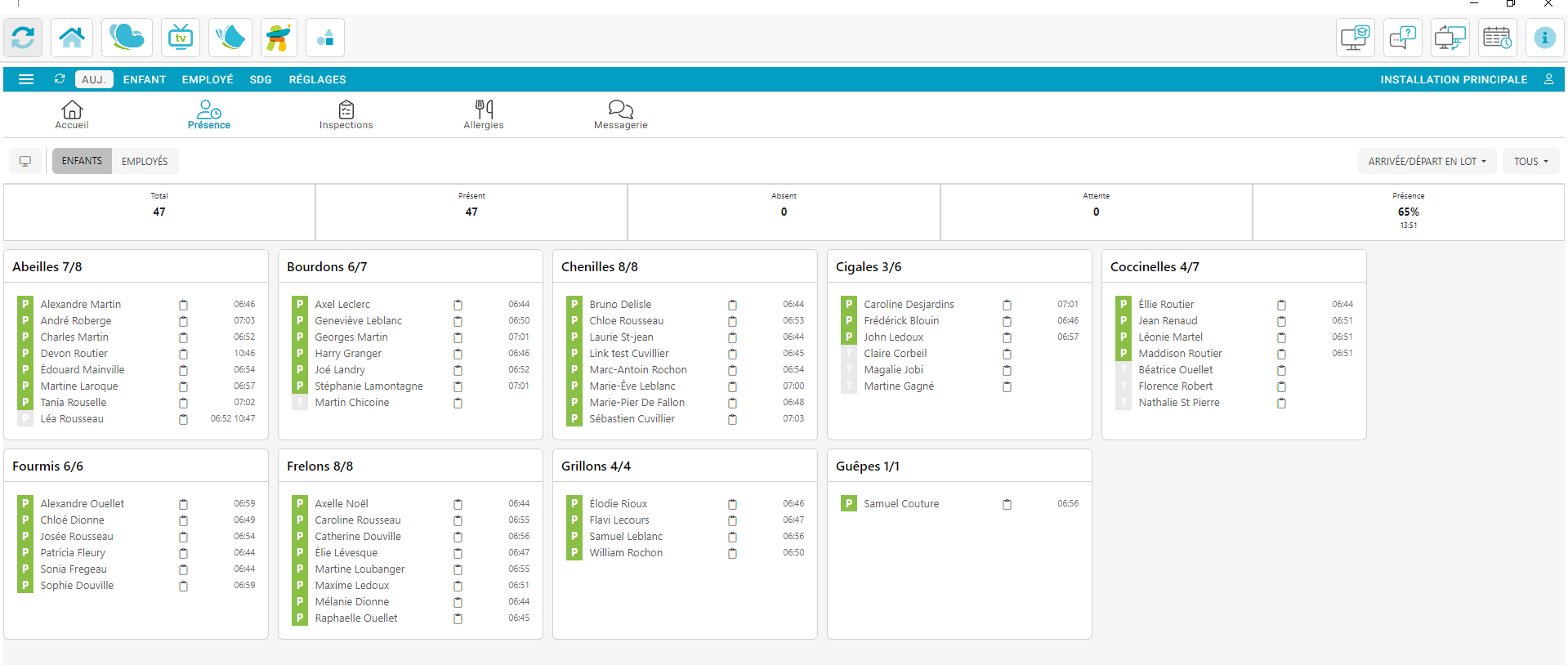The image size is (1568, 665).
Task: Open the Allergies section
Action: [x=484, y=114]
